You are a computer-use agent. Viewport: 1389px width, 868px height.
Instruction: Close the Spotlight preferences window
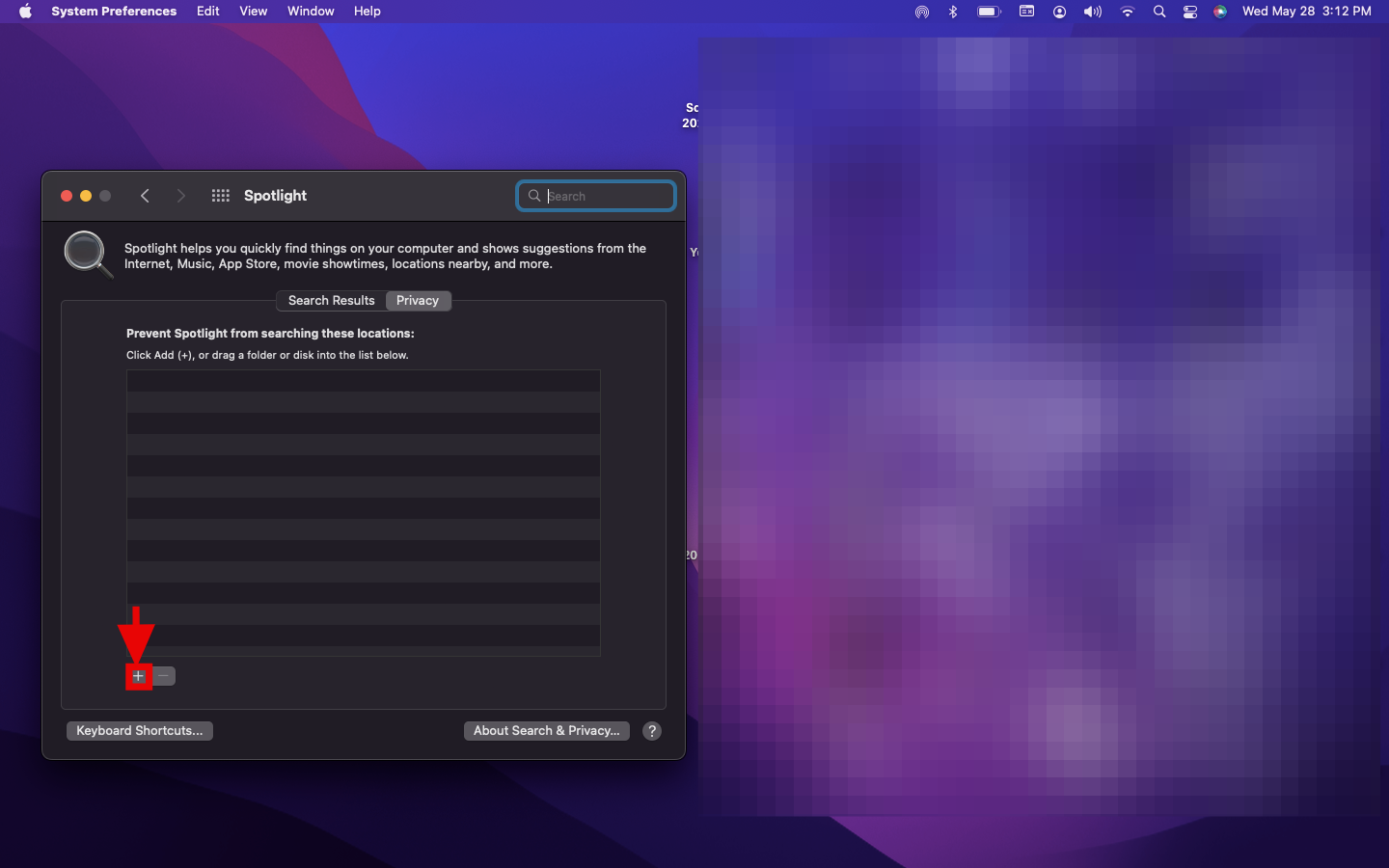pos(67,196)
